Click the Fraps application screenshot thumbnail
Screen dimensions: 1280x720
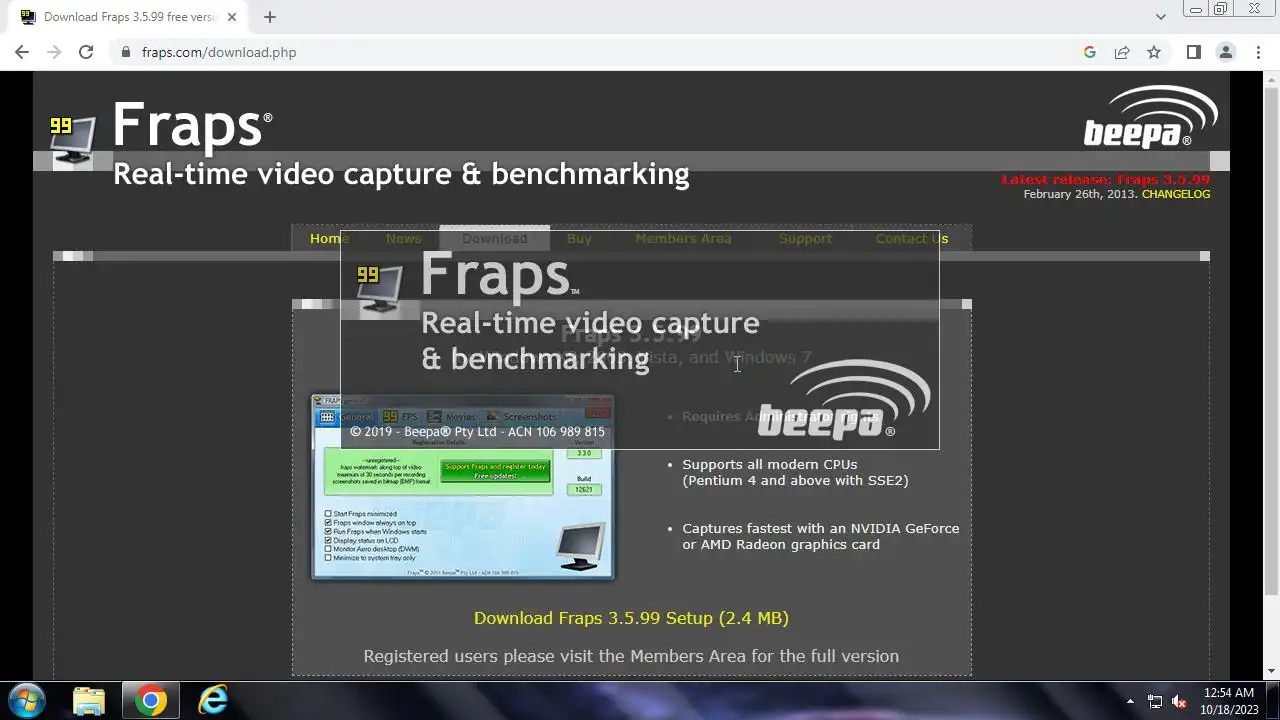(x=463, y=487)
